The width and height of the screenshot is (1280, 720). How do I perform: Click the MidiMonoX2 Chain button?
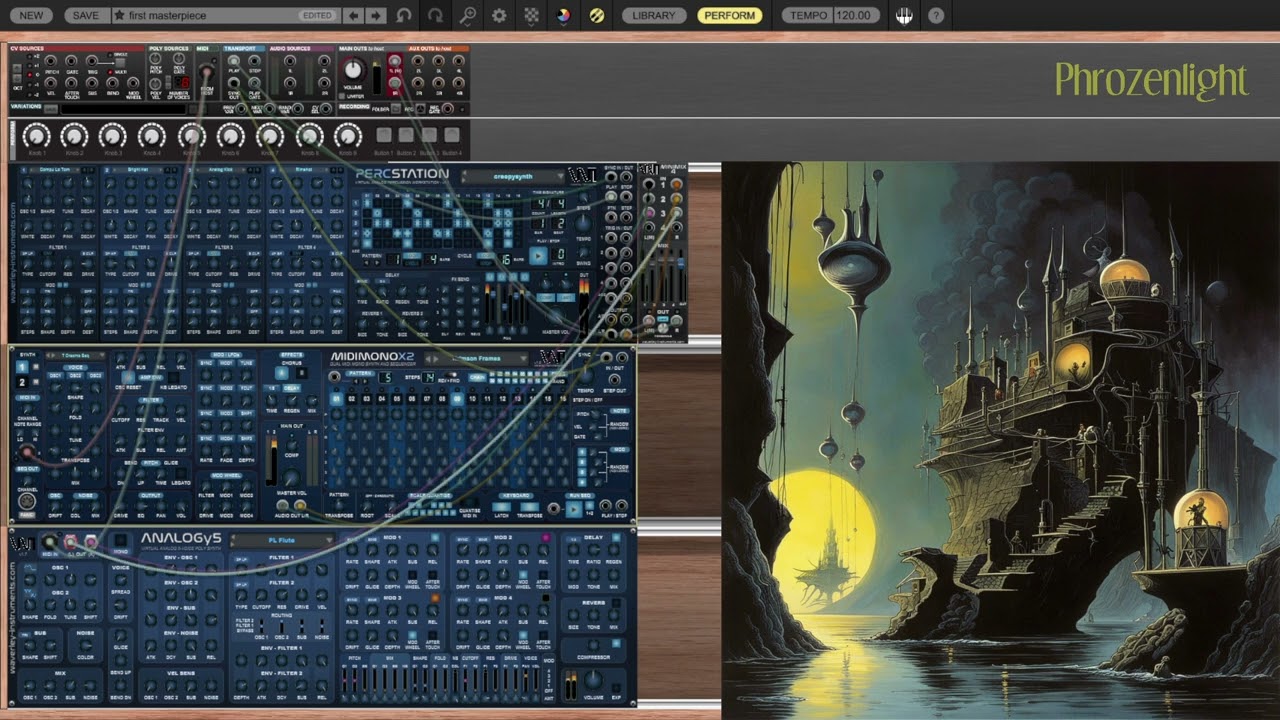(x=478, y=376)
